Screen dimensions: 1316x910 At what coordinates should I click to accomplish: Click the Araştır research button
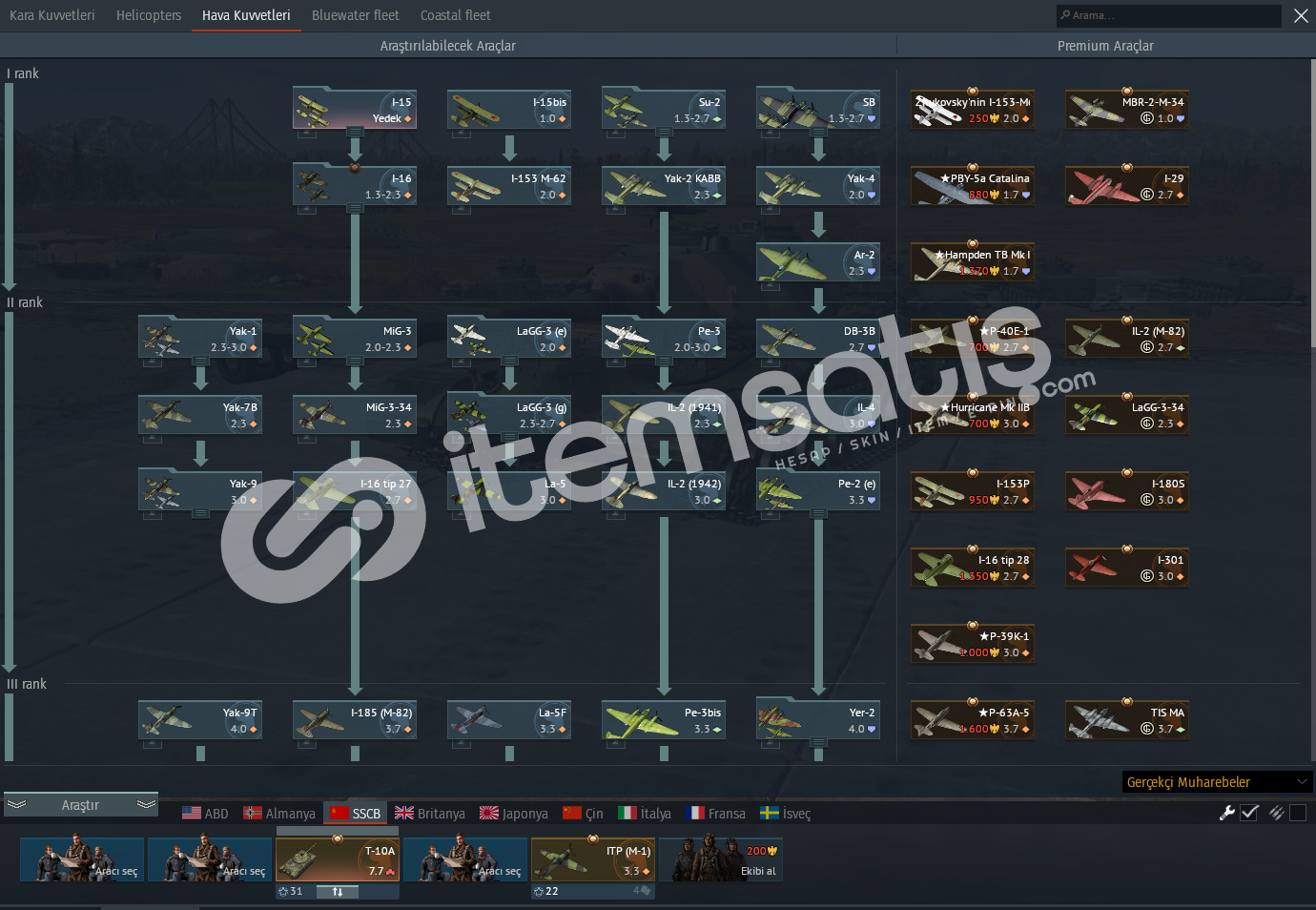tap(80, 805)
